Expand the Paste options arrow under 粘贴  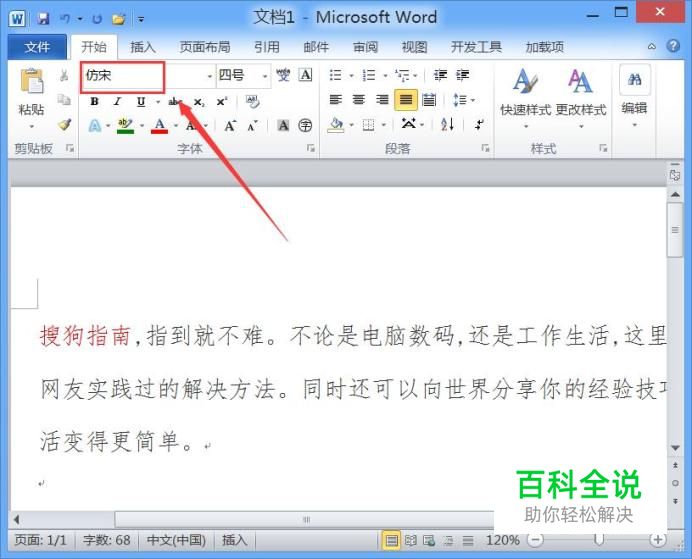click(x=31, y=127)
